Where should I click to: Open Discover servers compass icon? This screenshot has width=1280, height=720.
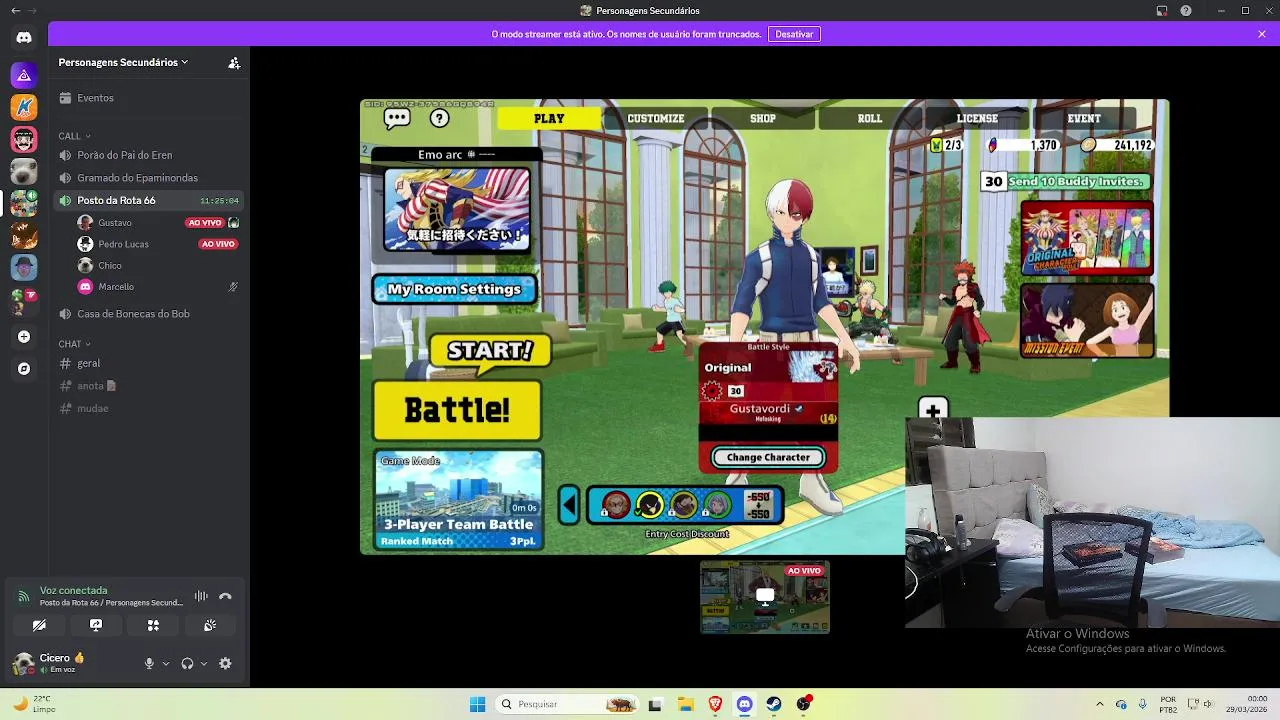24,369
